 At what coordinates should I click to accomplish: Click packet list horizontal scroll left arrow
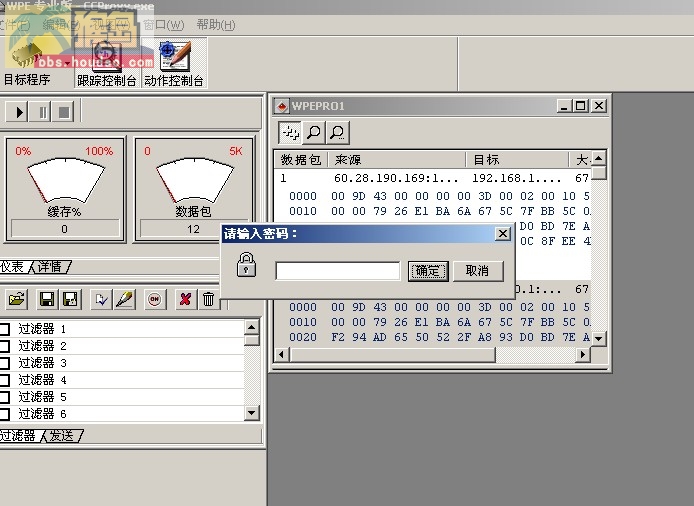pyautogui.click(x=281, y=355)
